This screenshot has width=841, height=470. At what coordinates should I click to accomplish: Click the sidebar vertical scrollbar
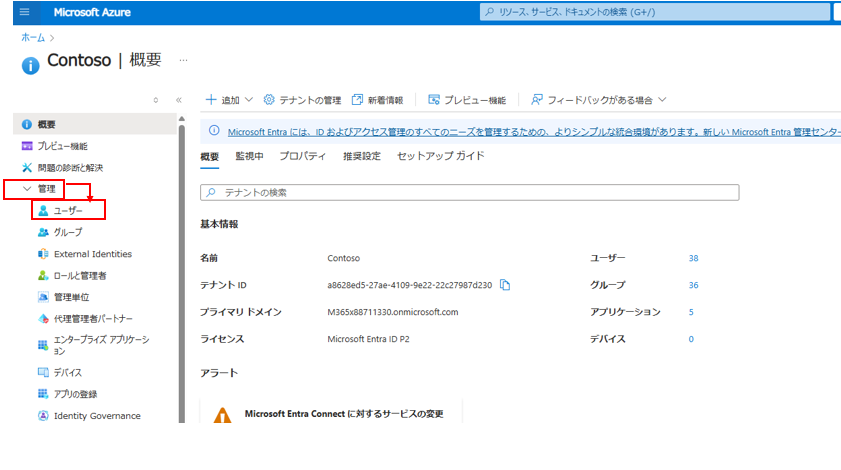click(x=182, y=274)
